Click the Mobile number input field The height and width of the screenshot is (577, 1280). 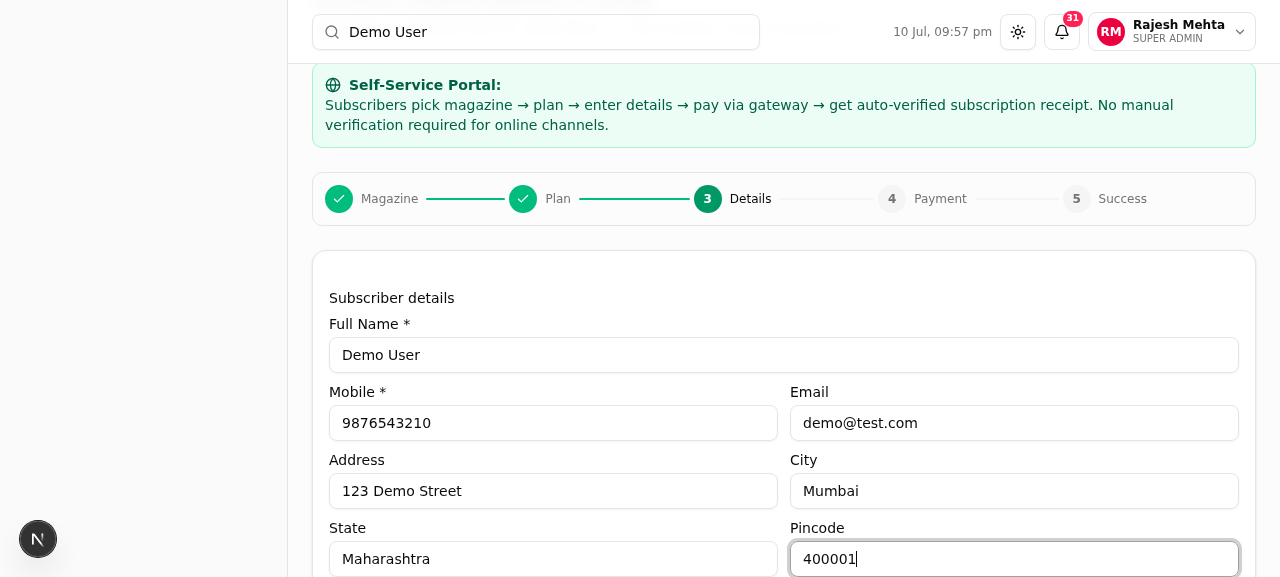click(x=553, y=423)
